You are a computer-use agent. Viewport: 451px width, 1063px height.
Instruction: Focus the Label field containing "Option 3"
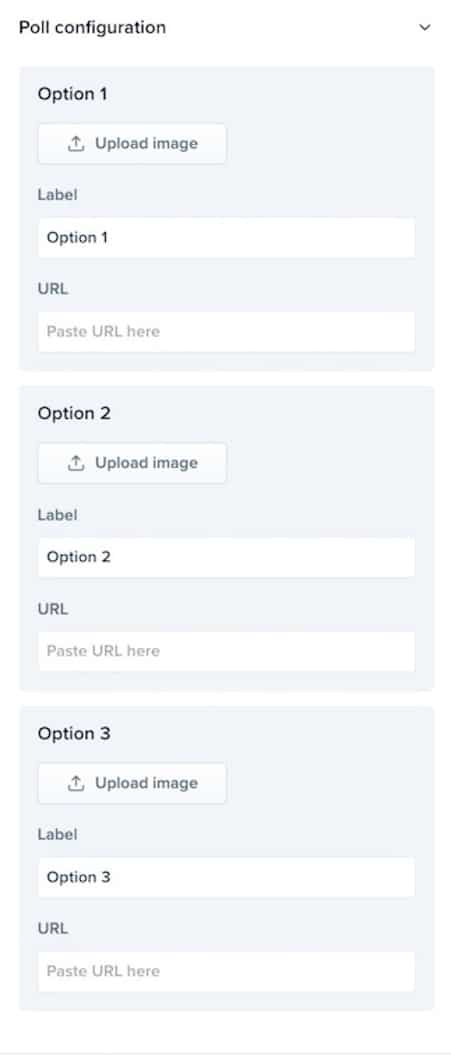click(x=226, y=877)
